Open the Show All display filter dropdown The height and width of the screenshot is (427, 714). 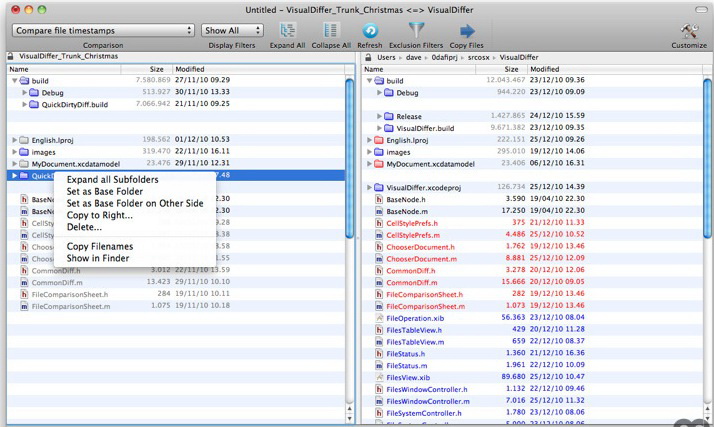tap(231, 31)
